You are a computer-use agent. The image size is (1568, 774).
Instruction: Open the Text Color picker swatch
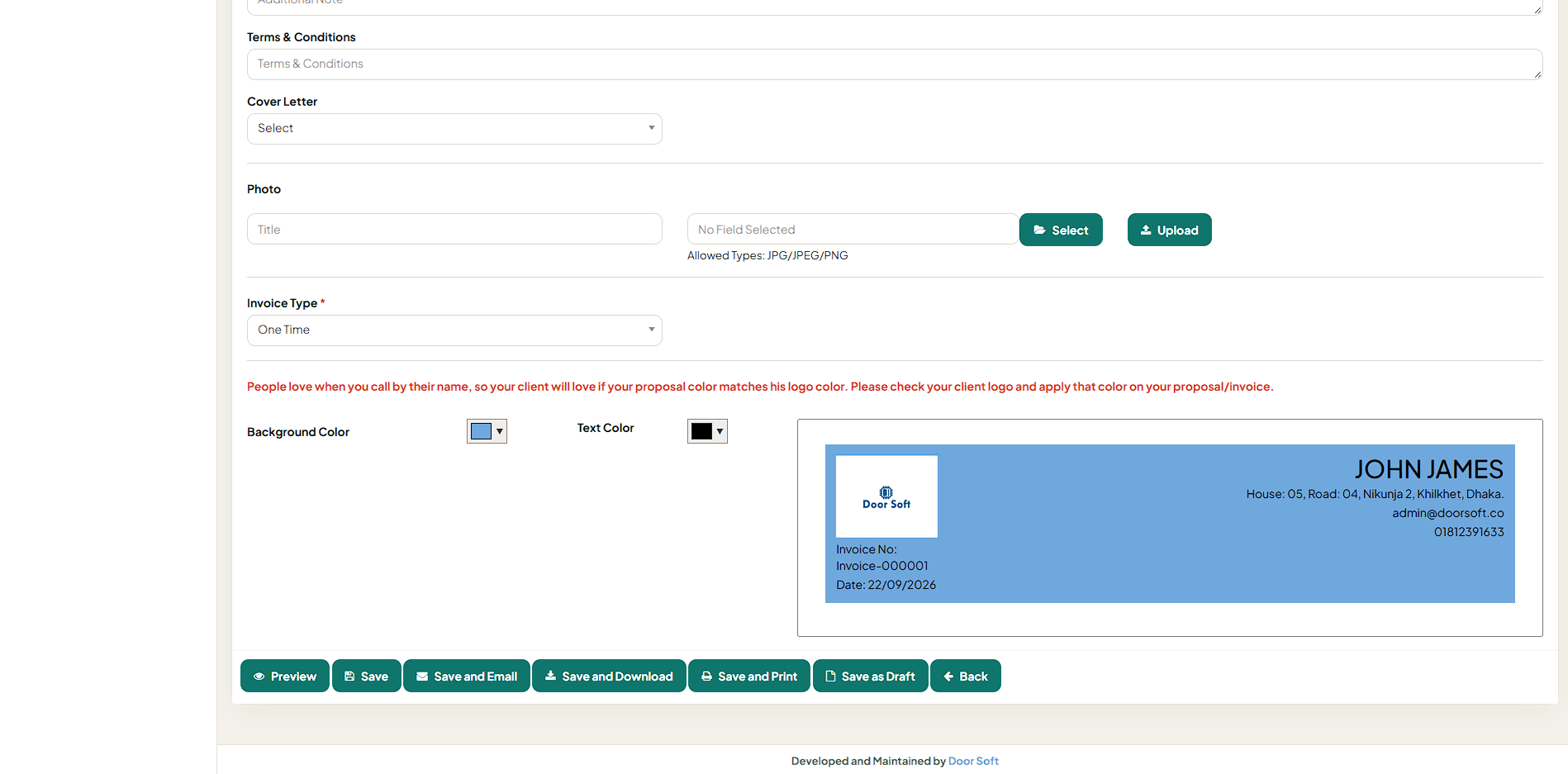click(x=707, y=431)
